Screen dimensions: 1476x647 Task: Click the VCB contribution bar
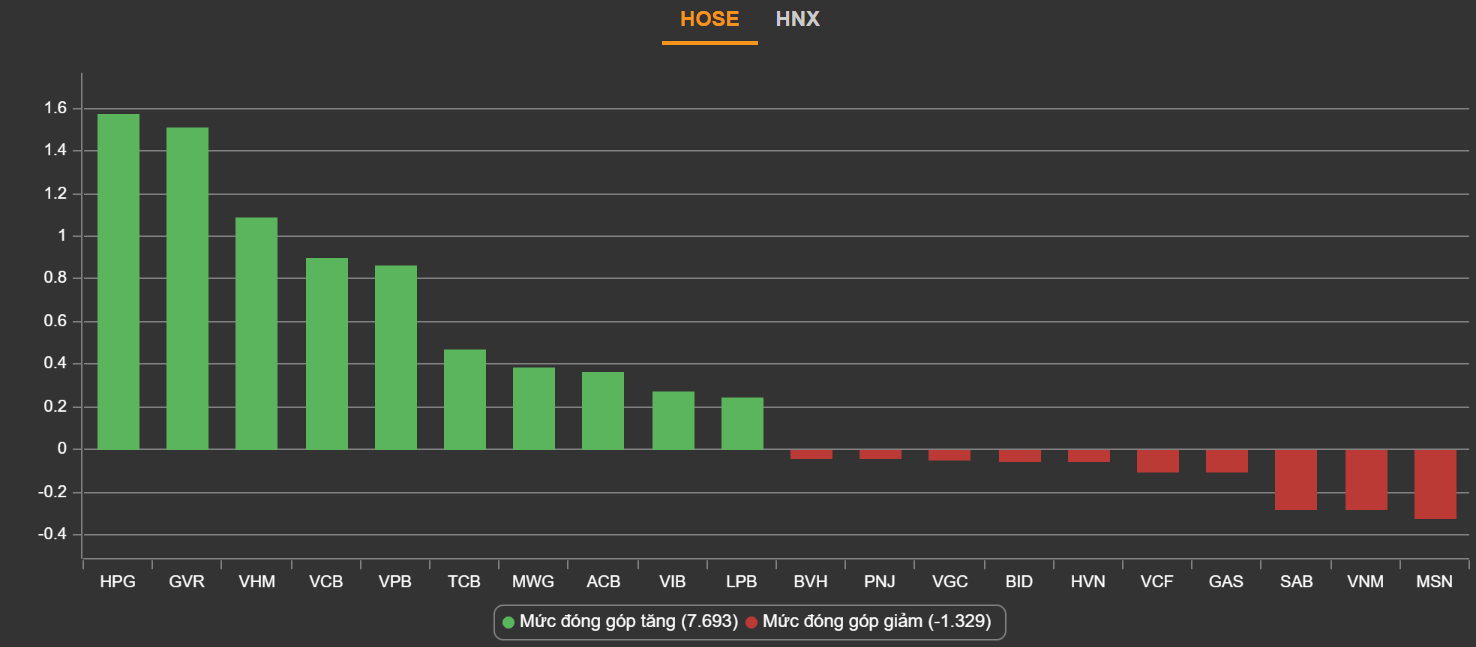pos(326,354)
